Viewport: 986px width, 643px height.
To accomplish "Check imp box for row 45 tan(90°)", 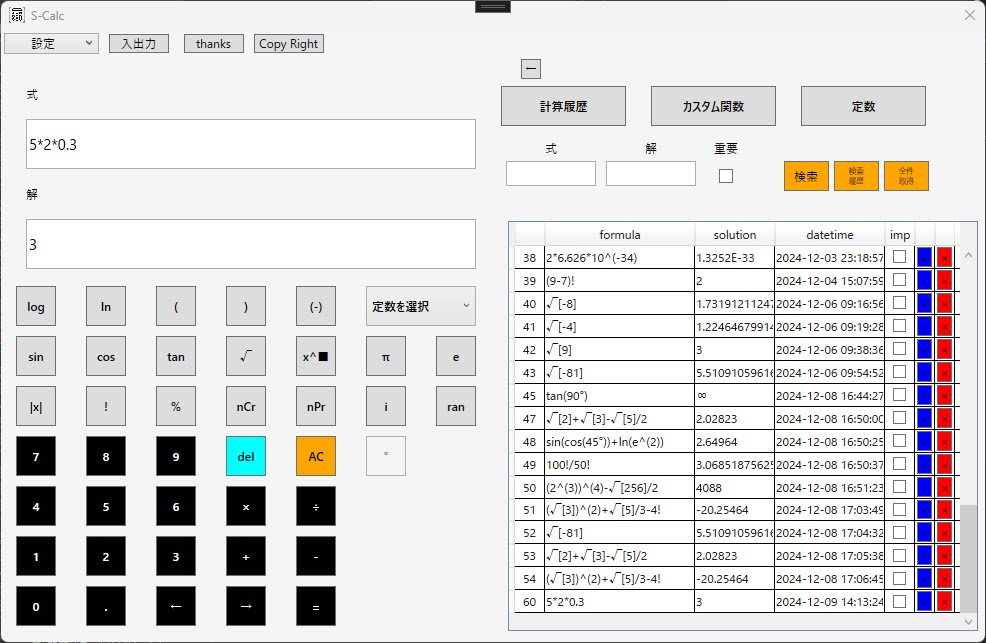I will tap(900, 395).
